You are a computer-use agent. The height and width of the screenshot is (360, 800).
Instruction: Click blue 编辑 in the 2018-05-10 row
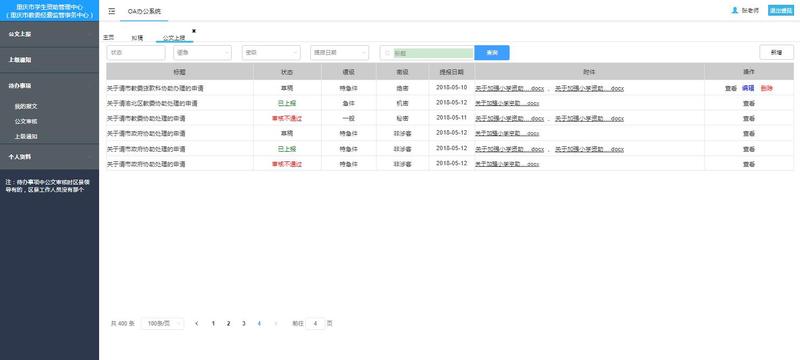coord(748,88)
